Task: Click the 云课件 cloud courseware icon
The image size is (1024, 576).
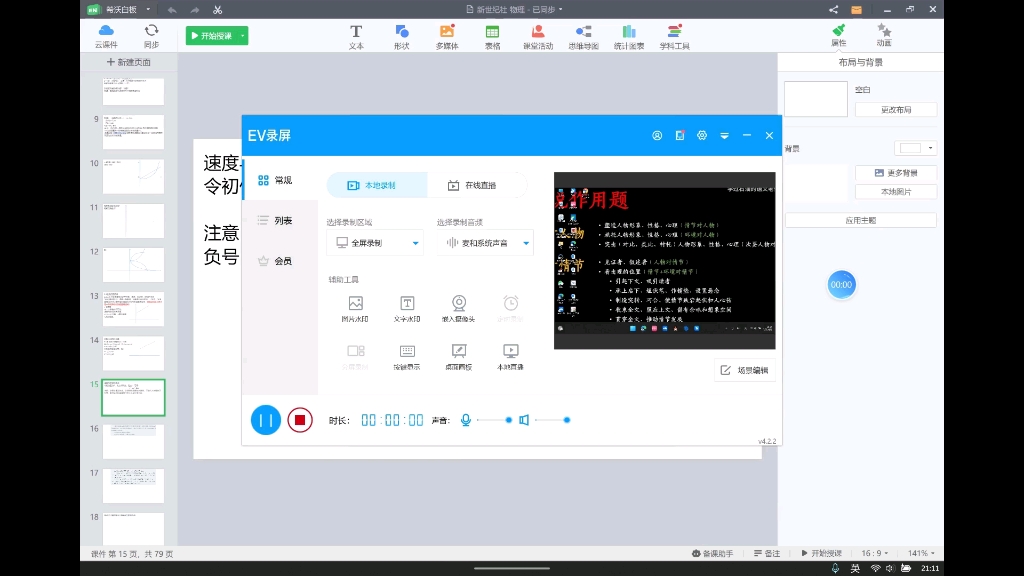Action: pyautogui.click(x=106, y=37)
